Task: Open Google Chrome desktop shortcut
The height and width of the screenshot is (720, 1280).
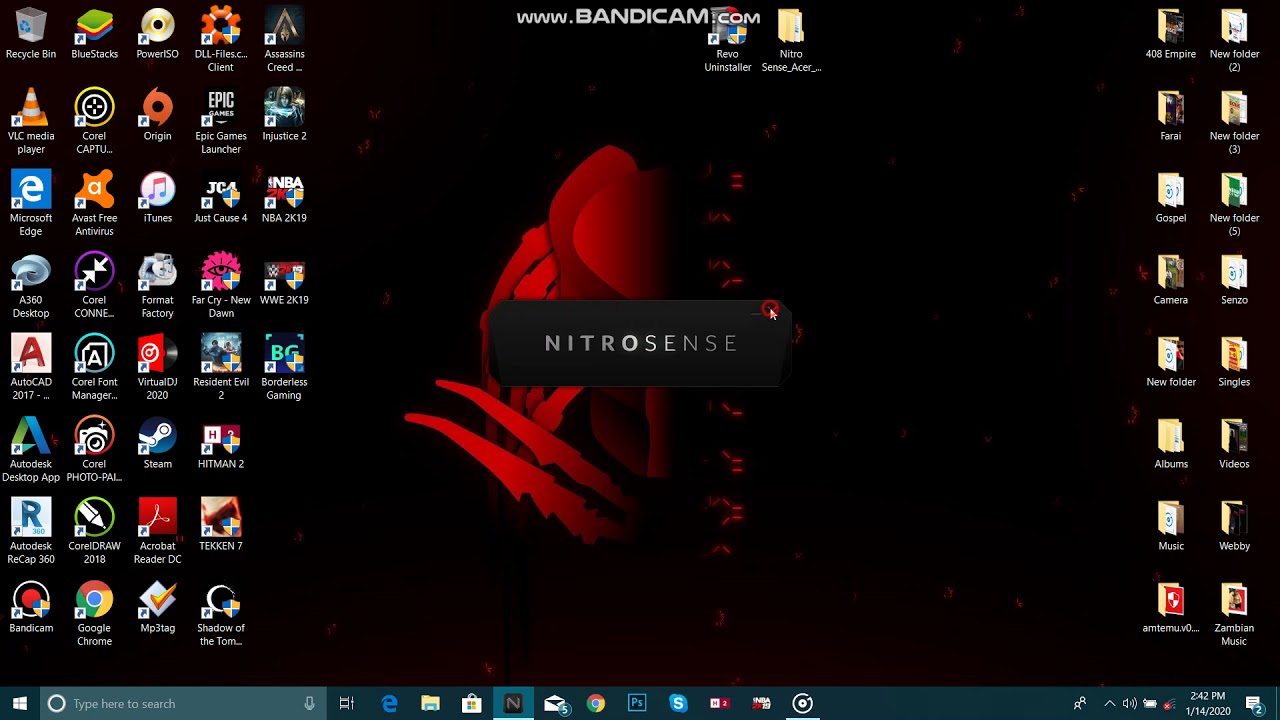Action: point(94,614)
